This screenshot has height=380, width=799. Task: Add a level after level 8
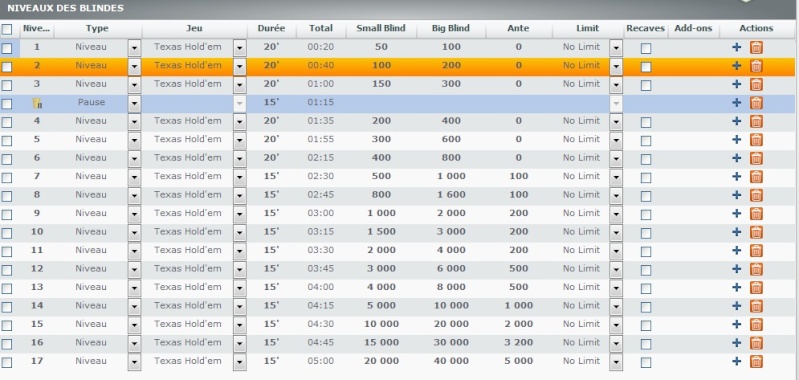point(736,196)
